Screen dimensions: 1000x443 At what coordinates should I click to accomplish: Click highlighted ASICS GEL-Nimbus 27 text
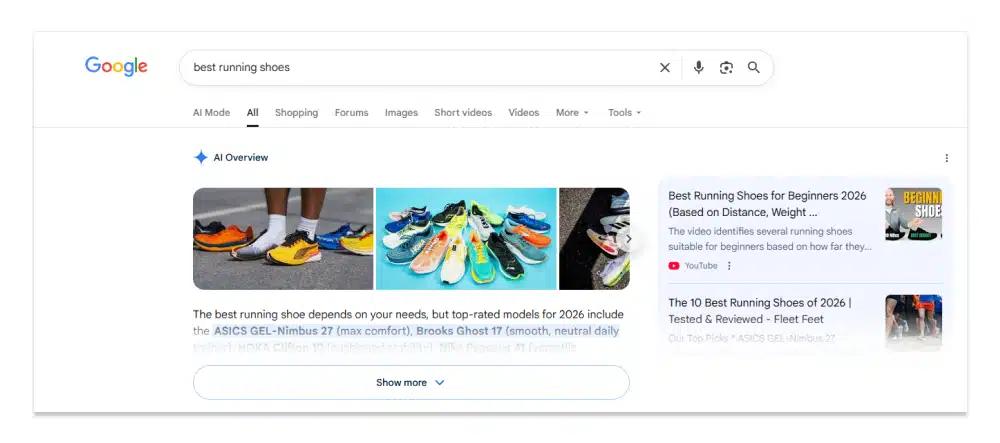coord(274,331)
